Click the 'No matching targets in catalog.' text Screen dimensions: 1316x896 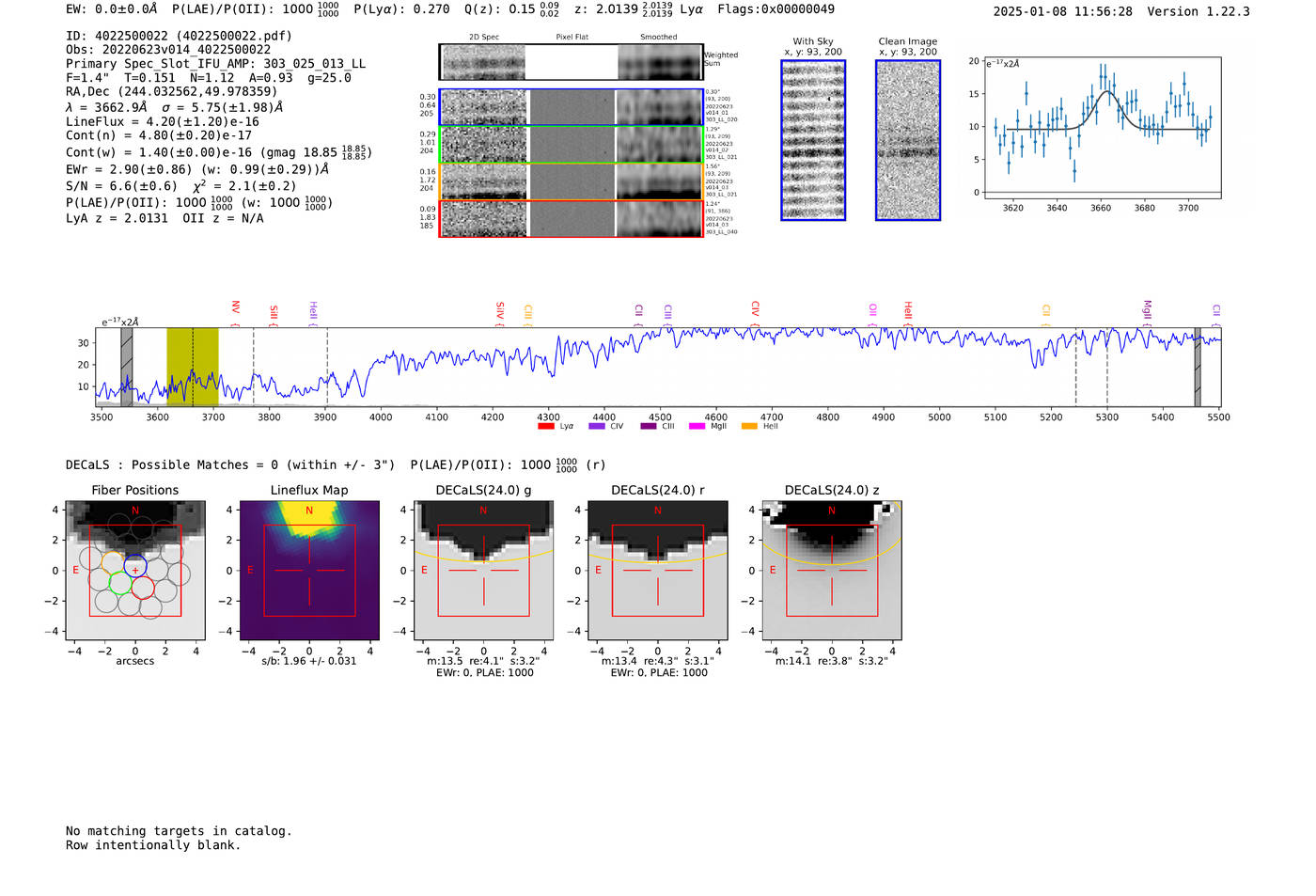[179, 831]
